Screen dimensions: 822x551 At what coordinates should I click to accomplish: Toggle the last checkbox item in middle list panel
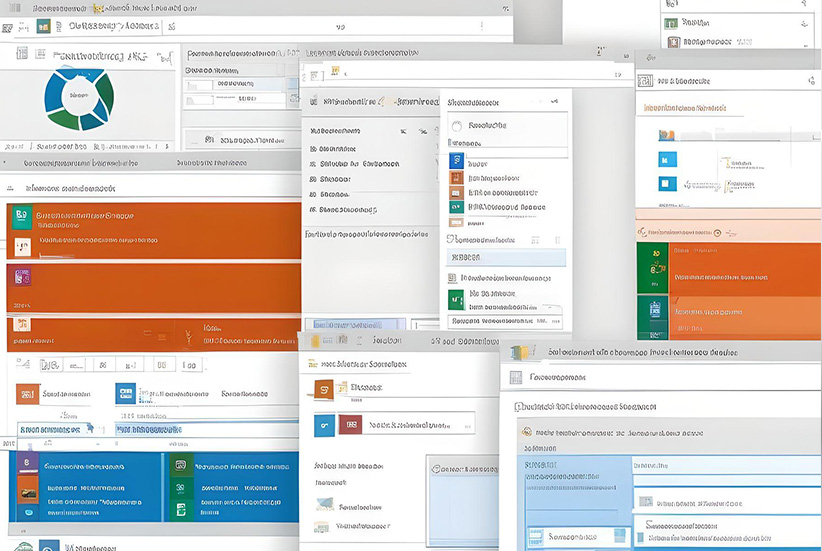point(314,210)
